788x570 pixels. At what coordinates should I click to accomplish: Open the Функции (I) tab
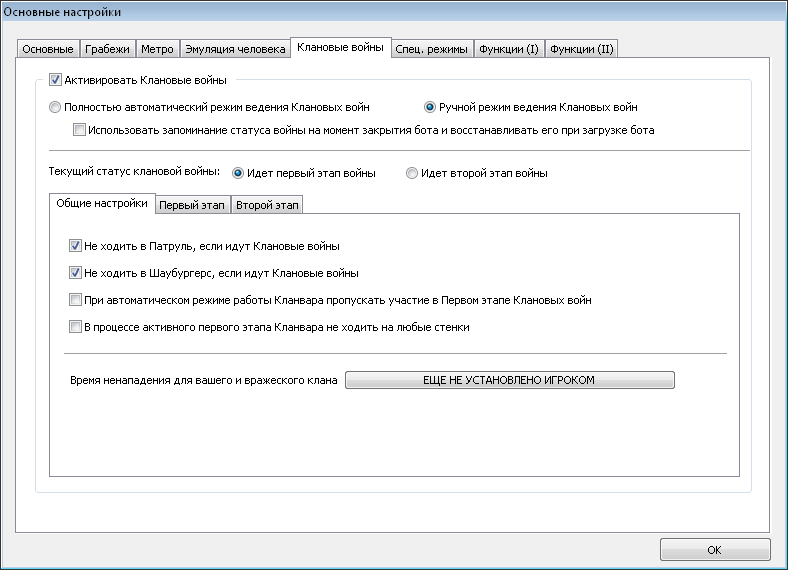point(509,49)
